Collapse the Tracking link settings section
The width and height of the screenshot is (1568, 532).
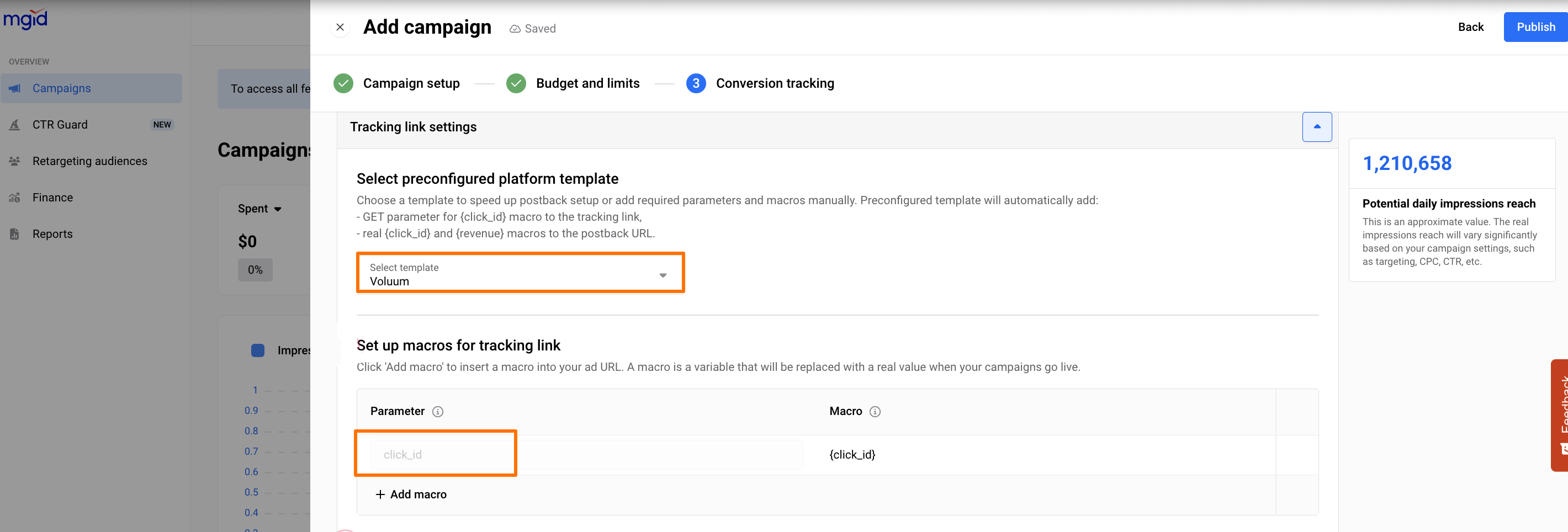pyautogui.click(x=1317, y=126)
